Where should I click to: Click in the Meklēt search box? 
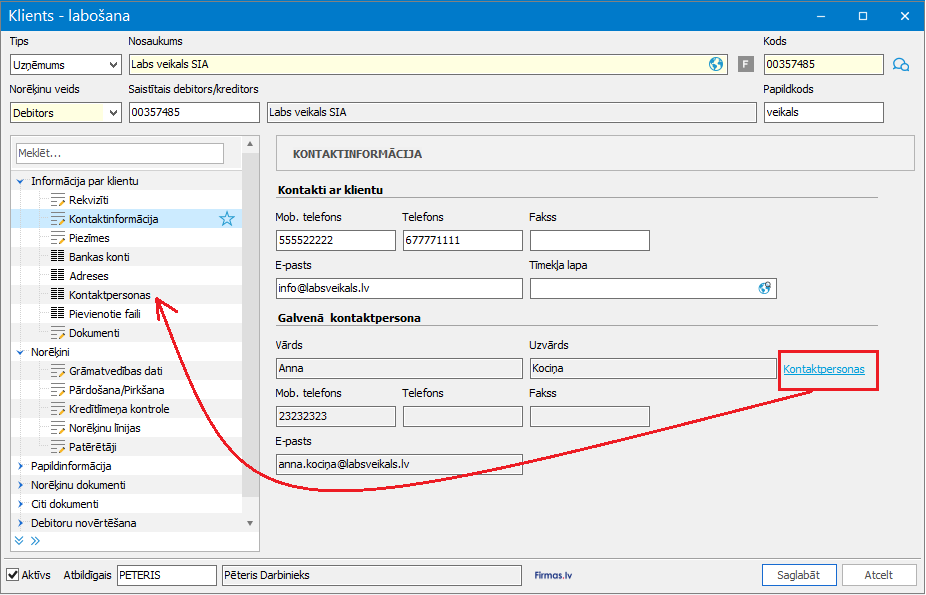(x=120, y=153)
